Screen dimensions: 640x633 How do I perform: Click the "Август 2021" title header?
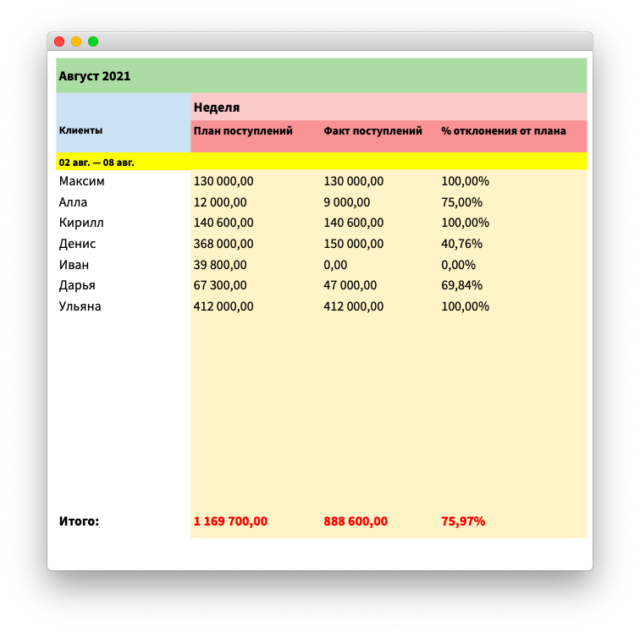(95, 76)
